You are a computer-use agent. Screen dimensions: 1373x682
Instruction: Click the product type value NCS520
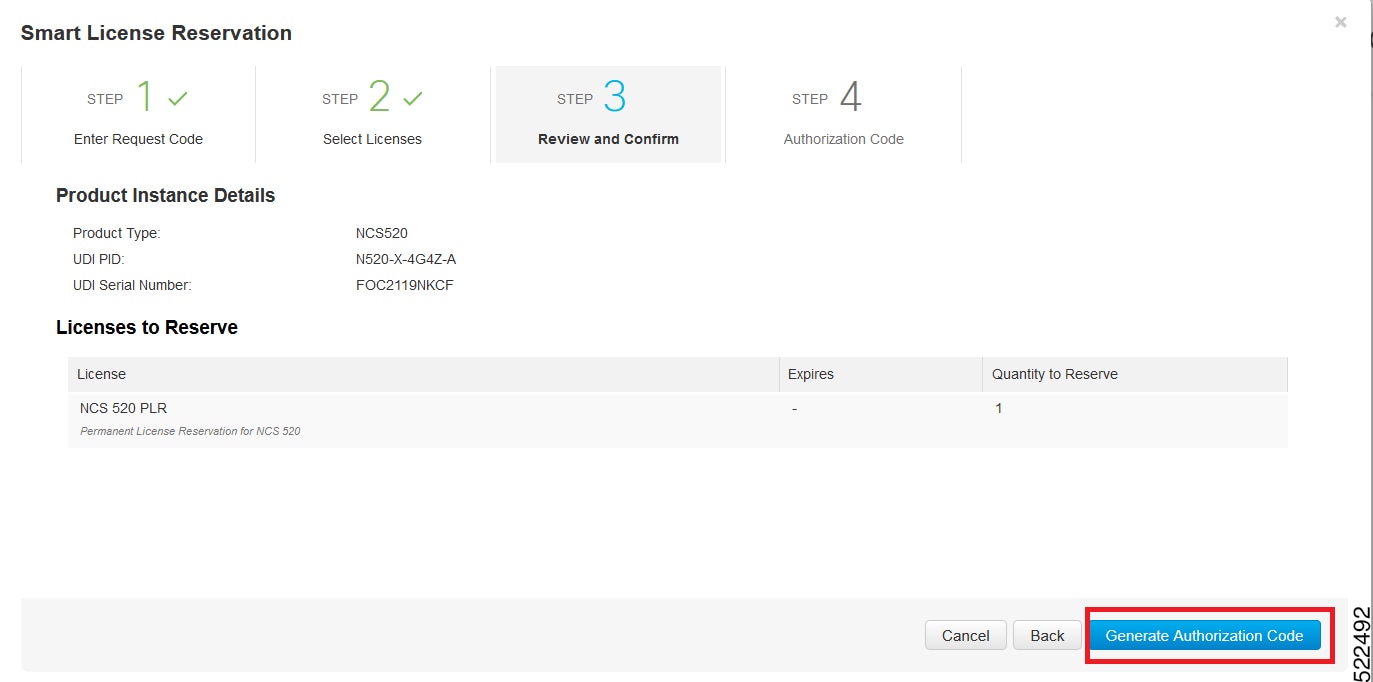[382, 233]
